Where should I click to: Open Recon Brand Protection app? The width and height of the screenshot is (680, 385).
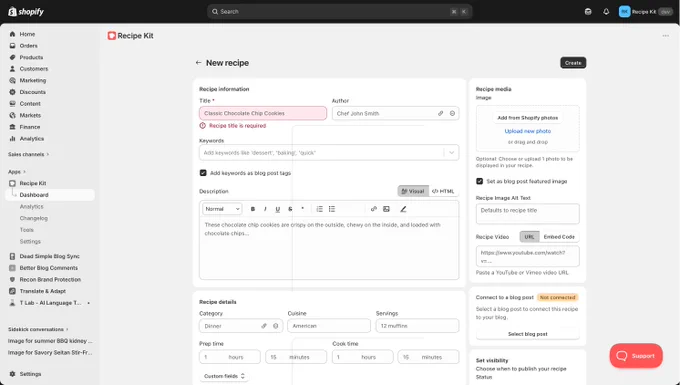click(50, 280)
